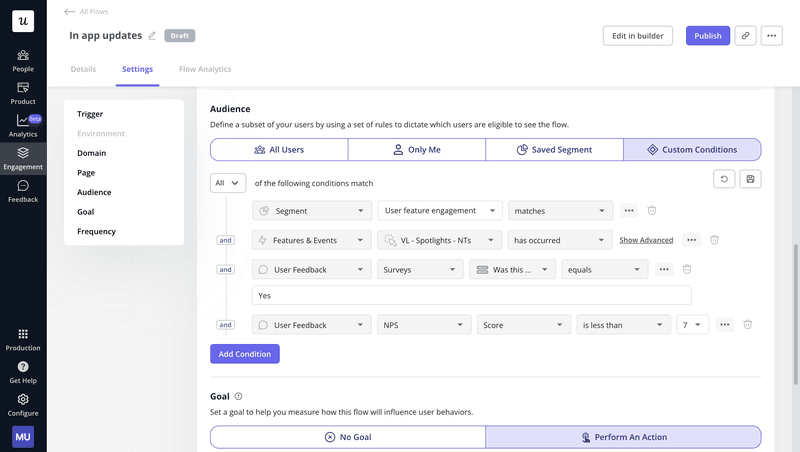Open the Surveys dropdown
800x452 pixels.
click(x=420, y=269)
